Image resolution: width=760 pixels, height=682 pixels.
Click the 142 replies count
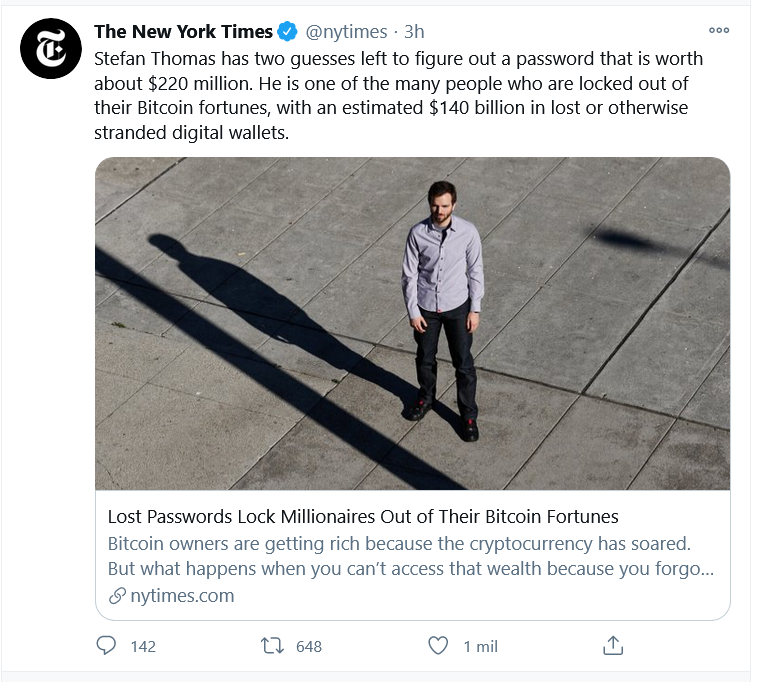(x=143, y=647)
